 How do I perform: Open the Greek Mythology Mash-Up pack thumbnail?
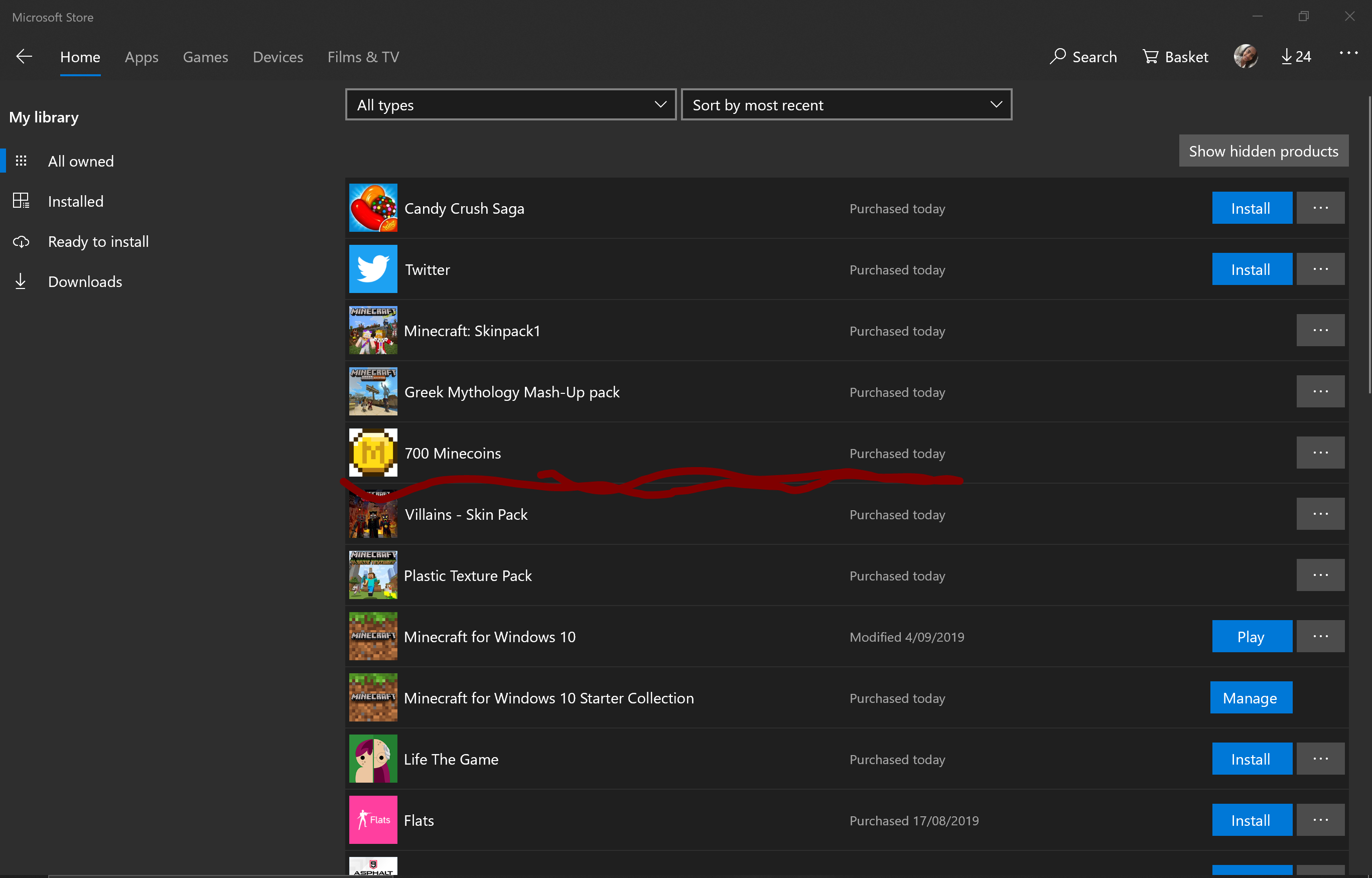point(373,391)
